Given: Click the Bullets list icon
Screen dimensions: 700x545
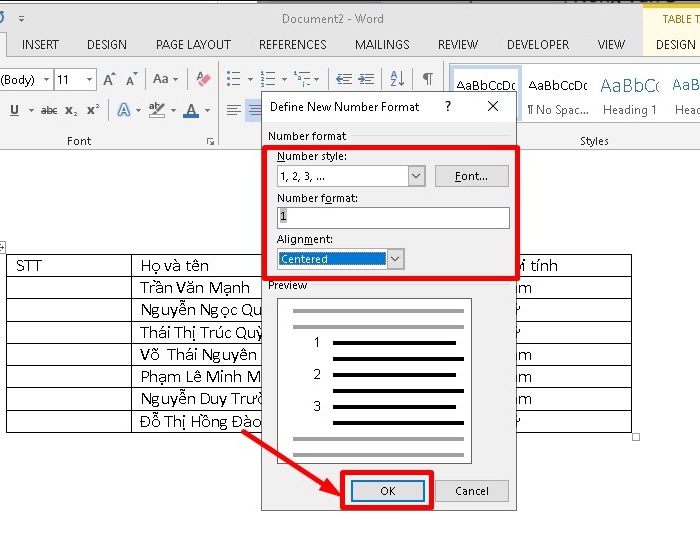Looking at the screenshot, I should tap(233, 79).
